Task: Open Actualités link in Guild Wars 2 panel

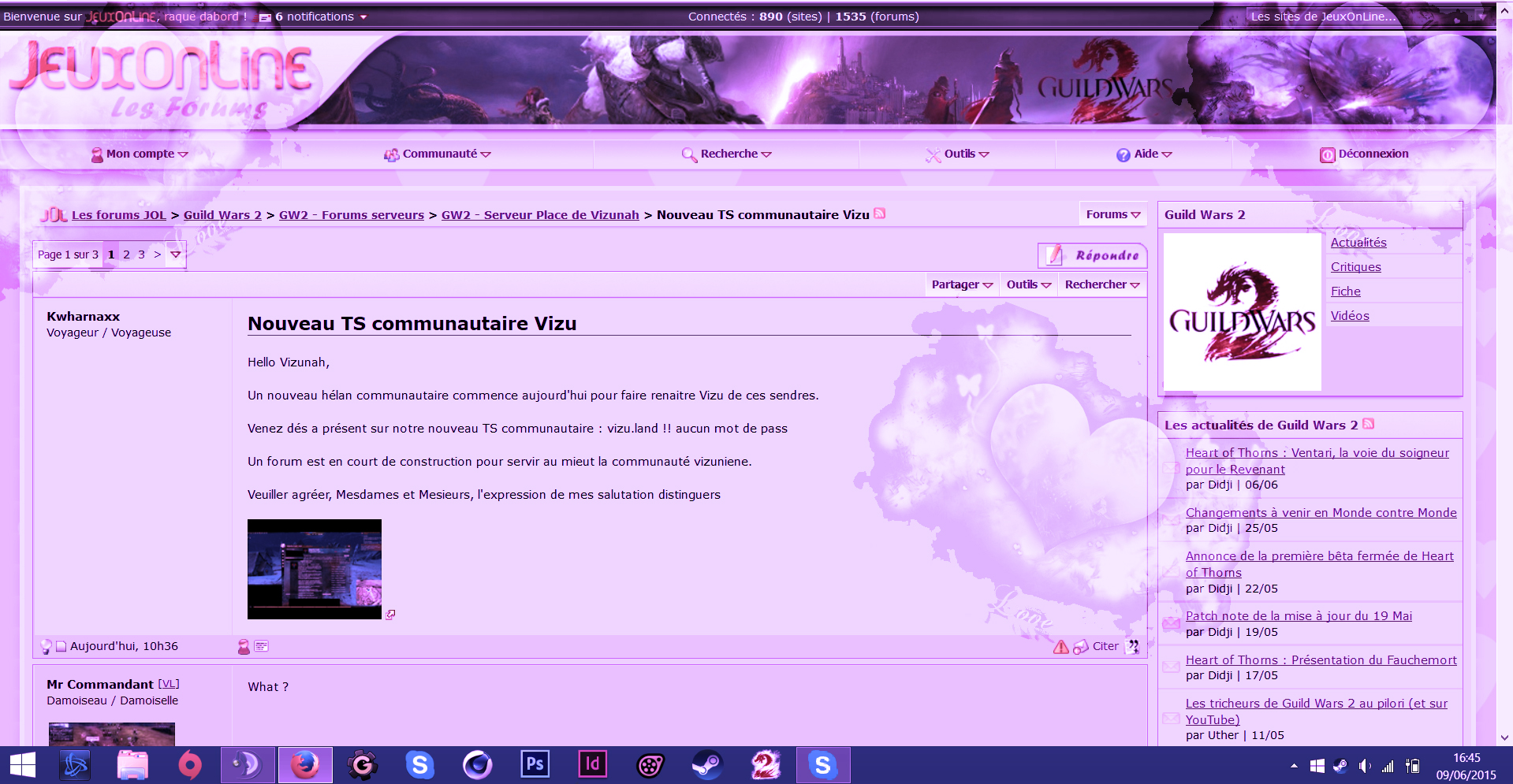Action: [x=1358, y=243]
